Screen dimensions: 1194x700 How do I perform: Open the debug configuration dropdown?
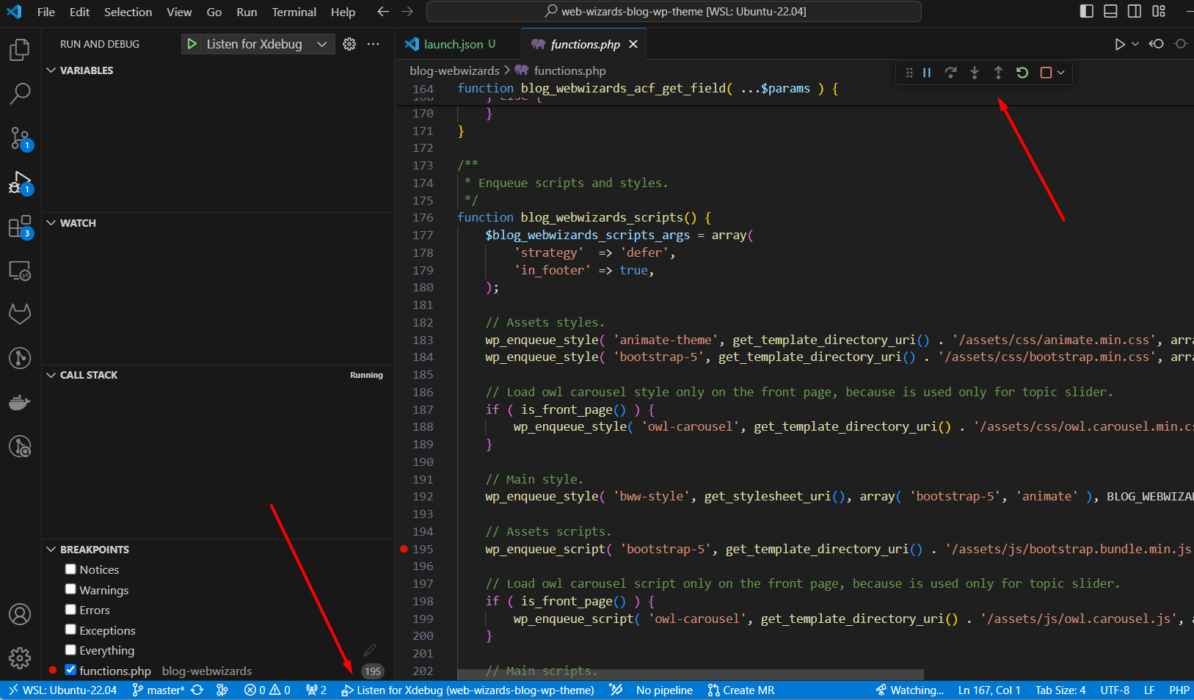pyautogui.click(x=322, y=44)
